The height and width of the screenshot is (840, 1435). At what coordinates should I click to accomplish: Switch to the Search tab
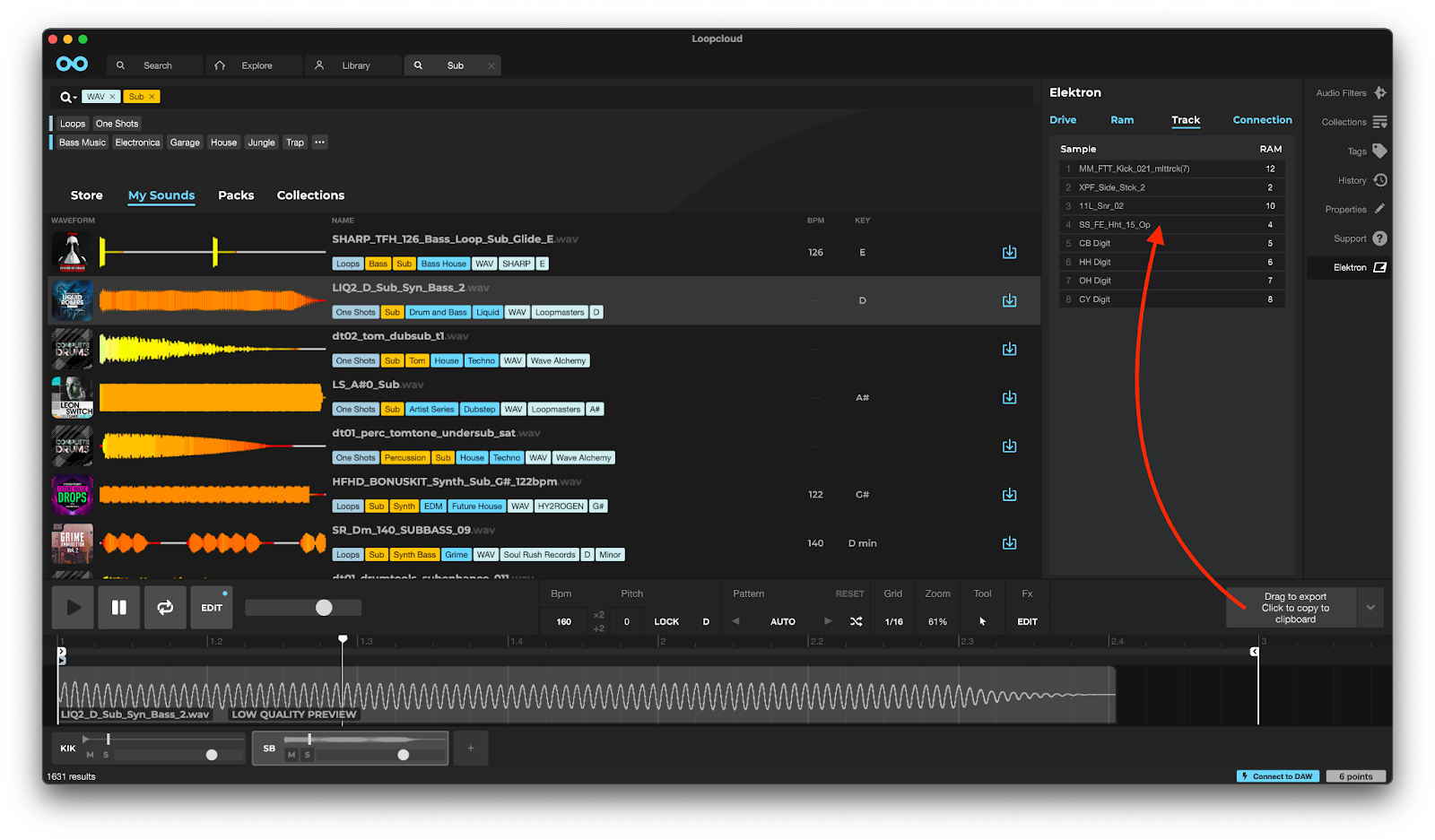tap(156, 65)
